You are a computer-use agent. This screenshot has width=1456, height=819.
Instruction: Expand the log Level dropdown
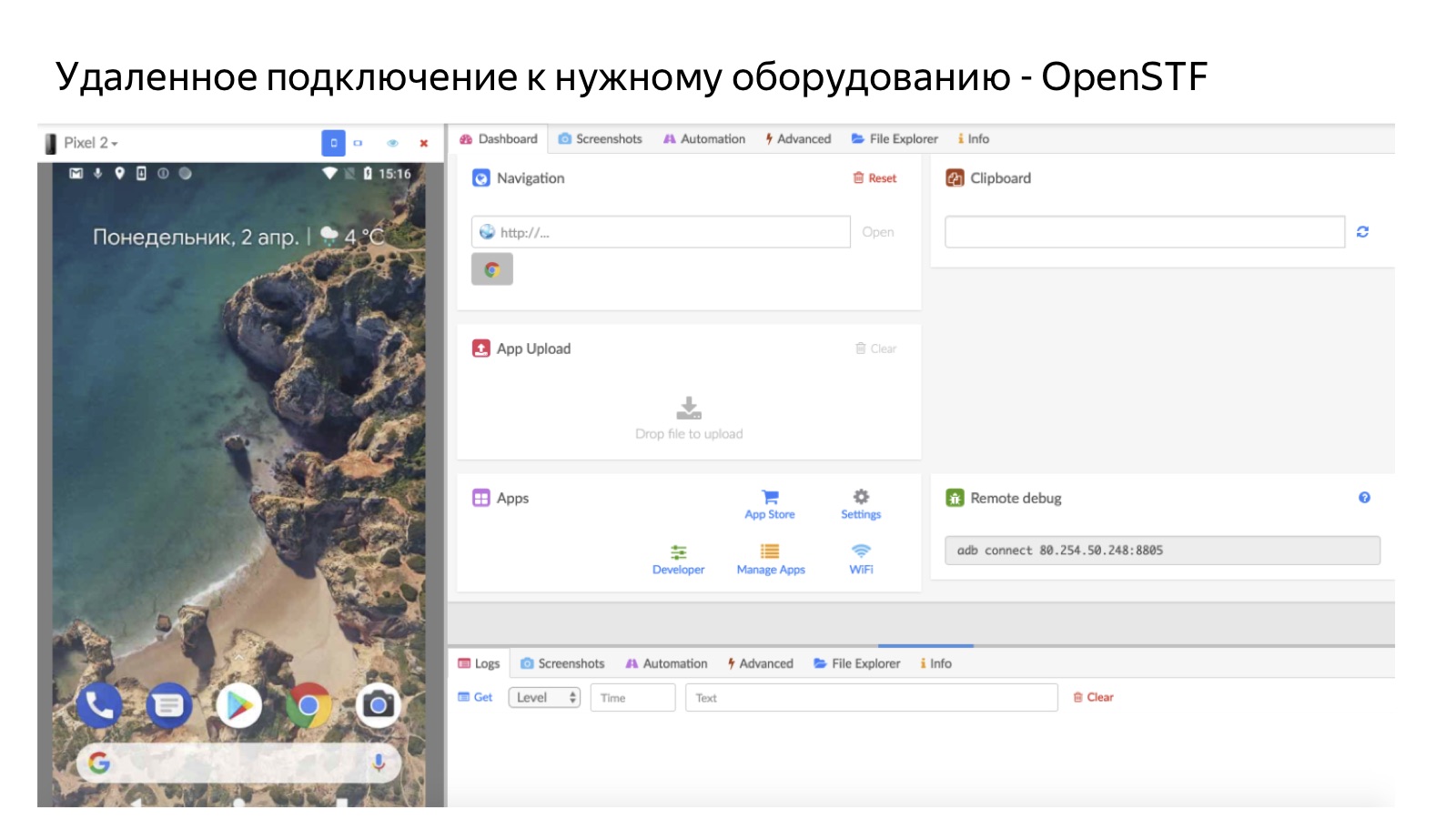pyautogui.click(x=544, y=698)
